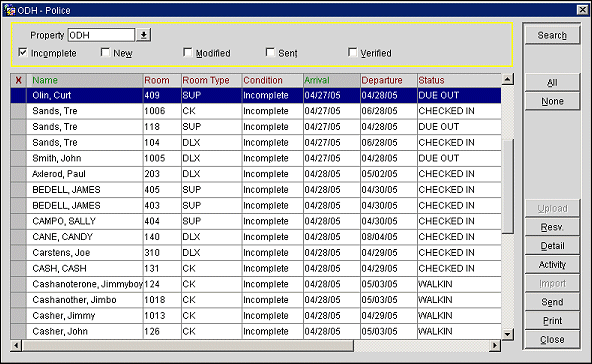The image size is (592, 364).
Task: Click the Search button
Action: [x=552, y=35]
